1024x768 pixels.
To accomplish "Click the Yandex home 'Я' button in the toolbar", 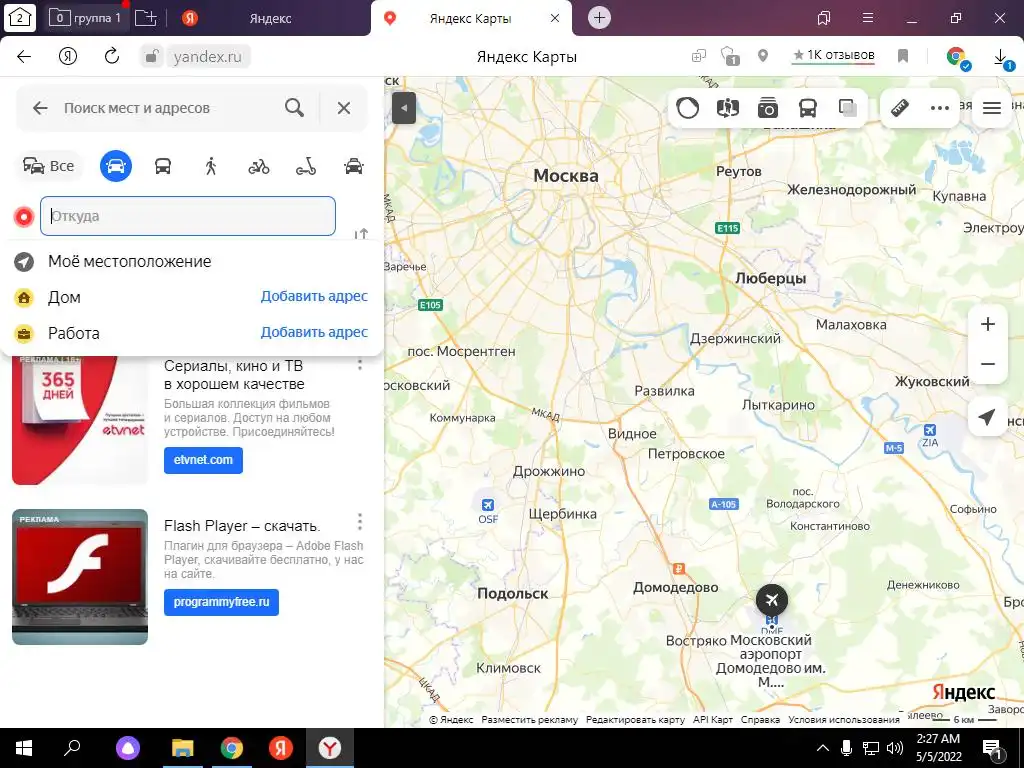I will (x=68, y=56).
